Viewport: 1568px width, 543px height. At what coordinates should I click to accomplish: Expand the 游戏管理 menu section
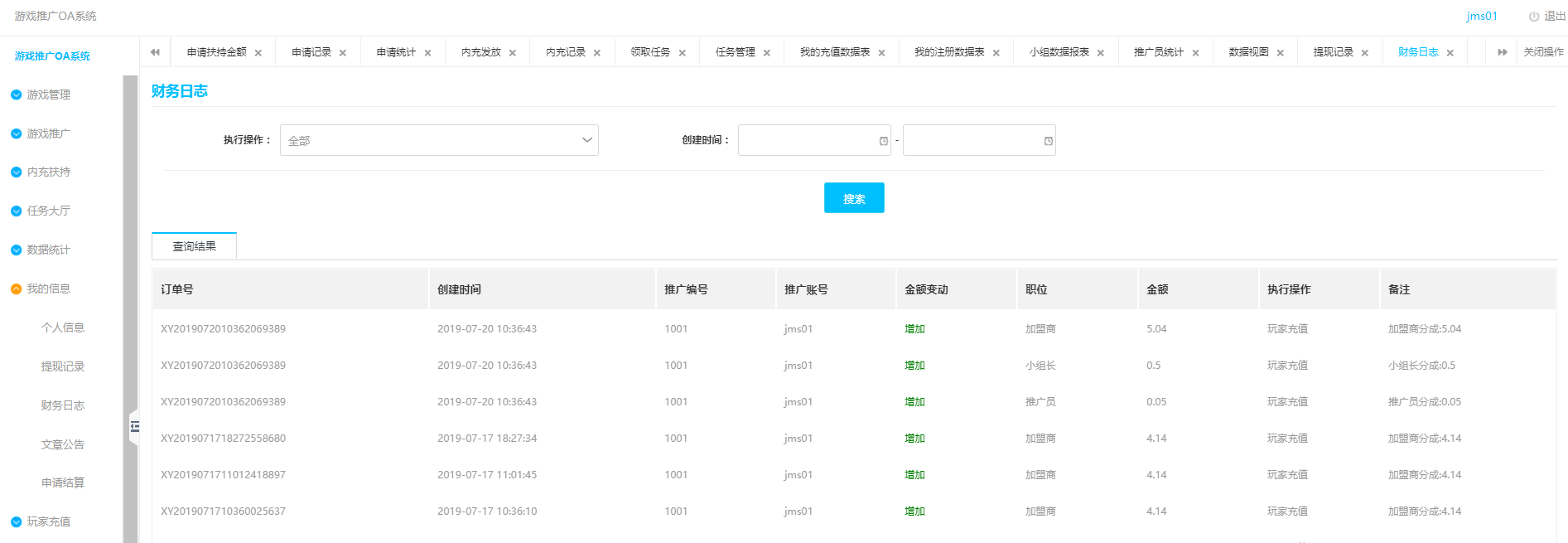[48, 95]
